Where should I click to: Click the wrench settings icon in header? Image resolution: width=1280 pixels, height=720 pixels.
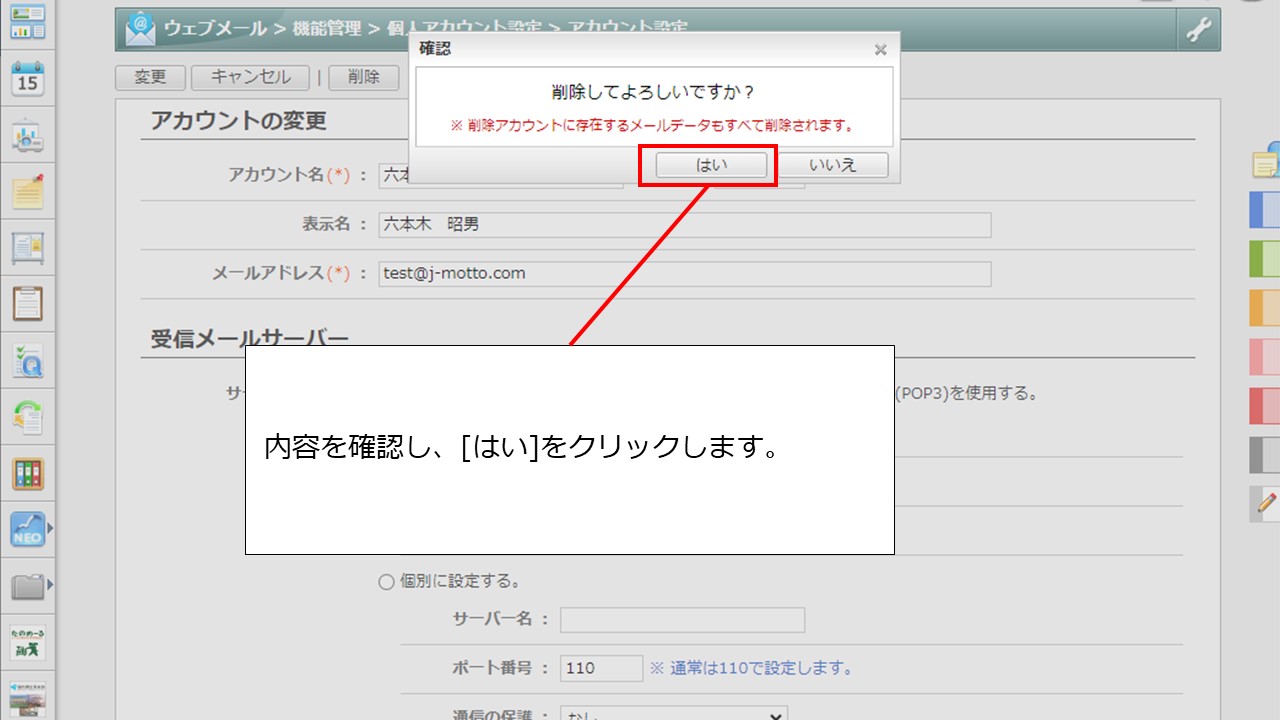1198,30
